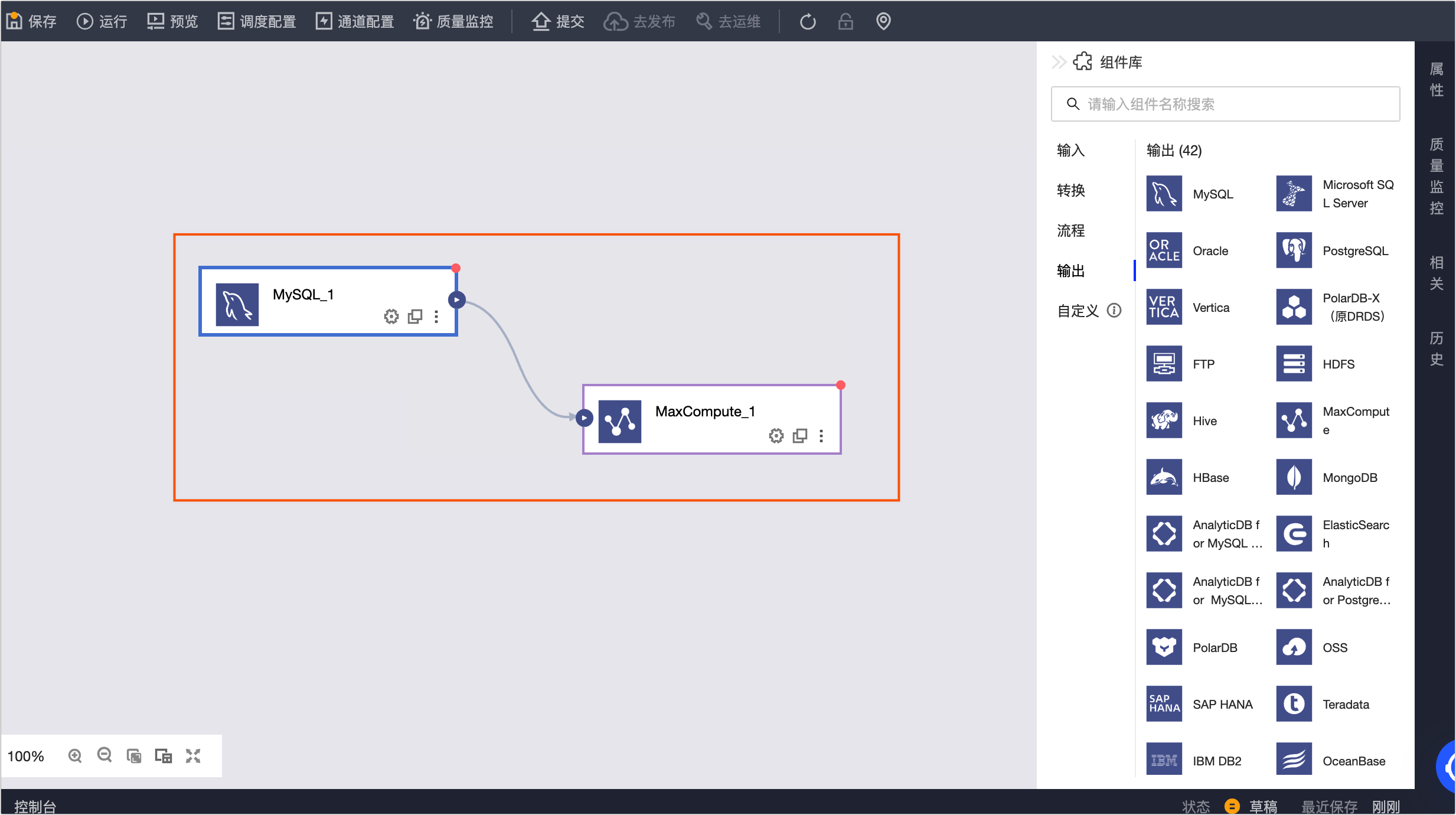Image resolution: width=1456 pixels, height=815 pixels.
Task: Select the MySQL_1 node on canvas
Action: [328, 301]
